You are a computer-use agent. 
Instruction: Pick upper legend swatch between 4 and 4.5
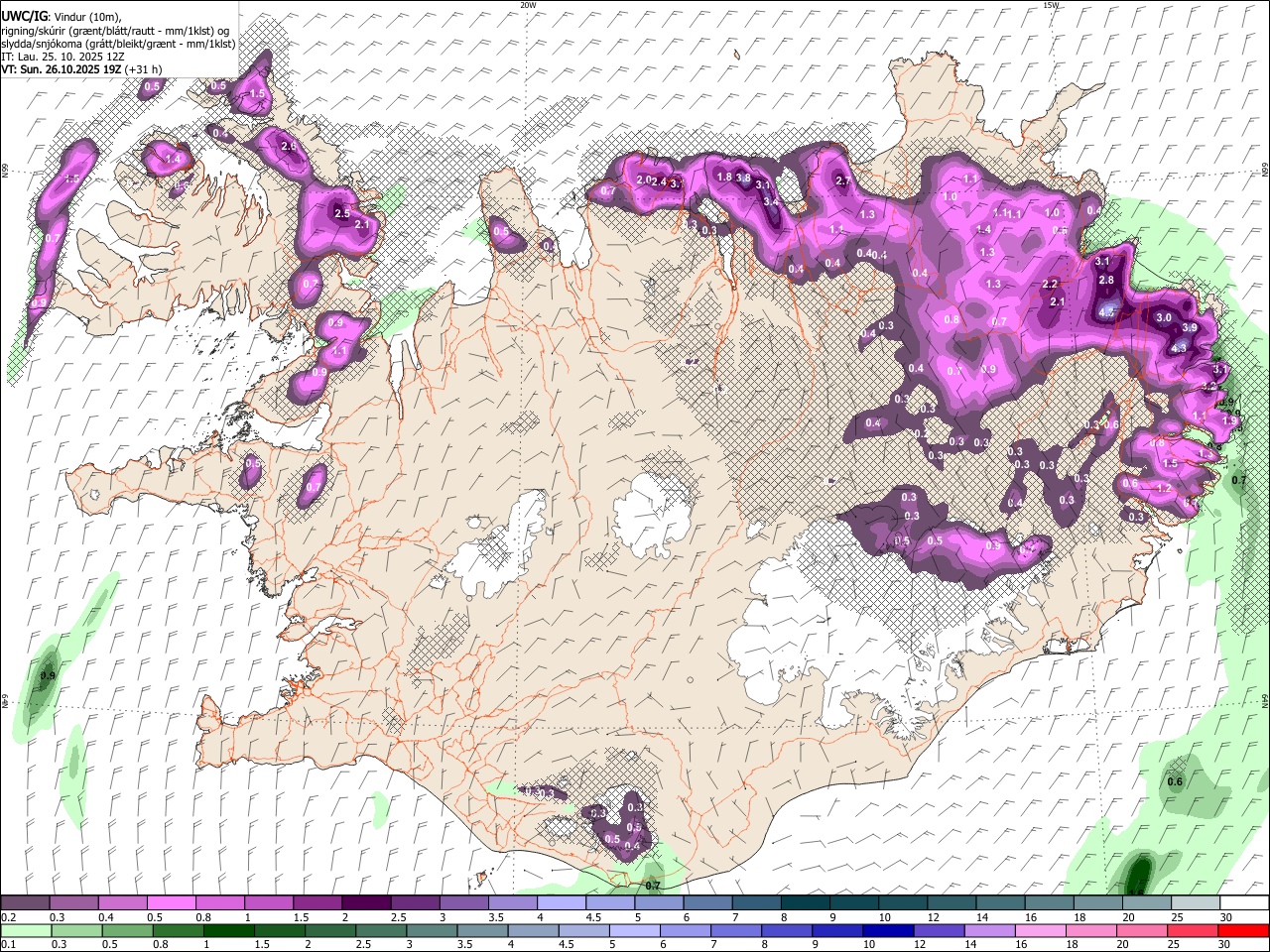(560, 903)
